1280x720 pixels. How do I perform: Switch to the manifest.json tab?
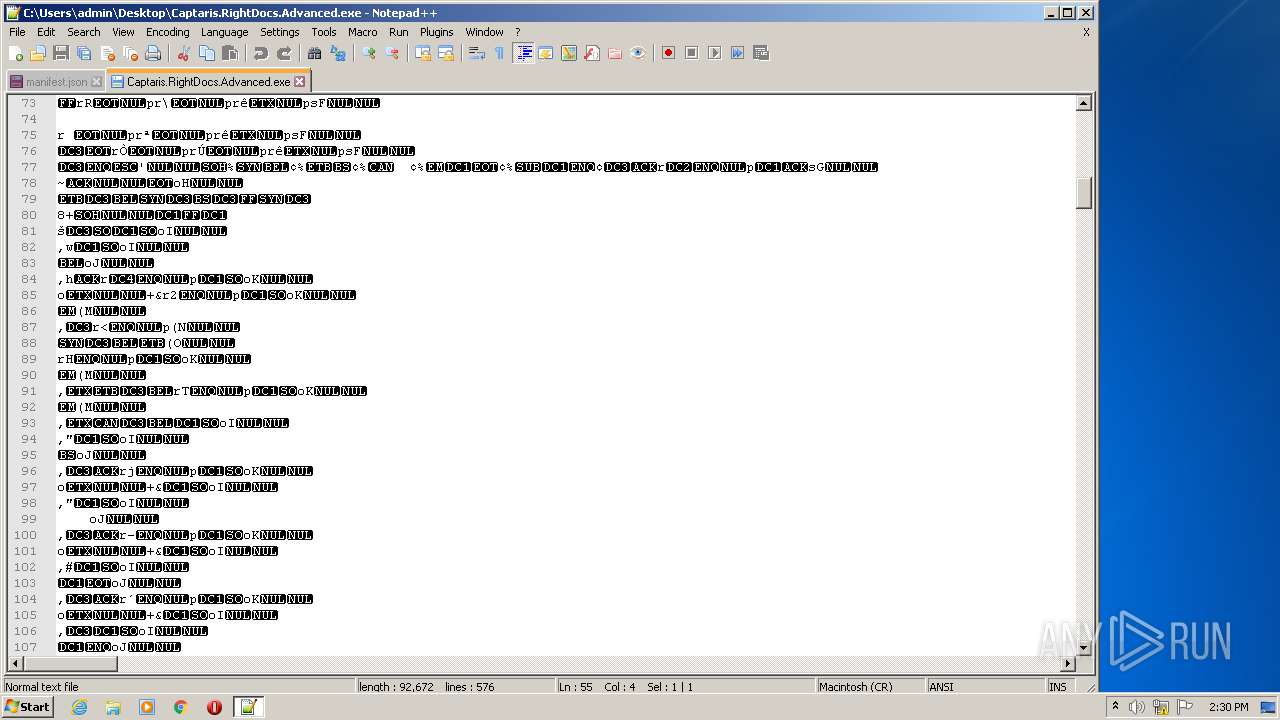pos(56,82)
